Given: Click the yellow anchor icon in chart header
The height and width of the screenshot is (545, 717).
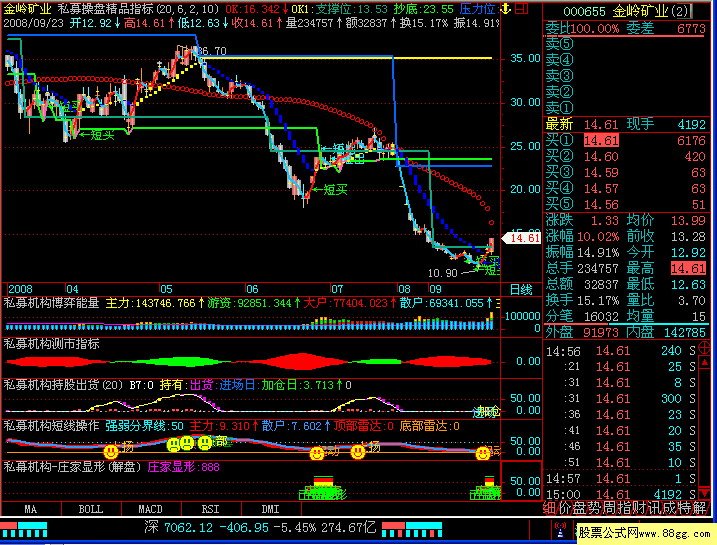Looking at the screenshot, I should [x=505, y=8].
